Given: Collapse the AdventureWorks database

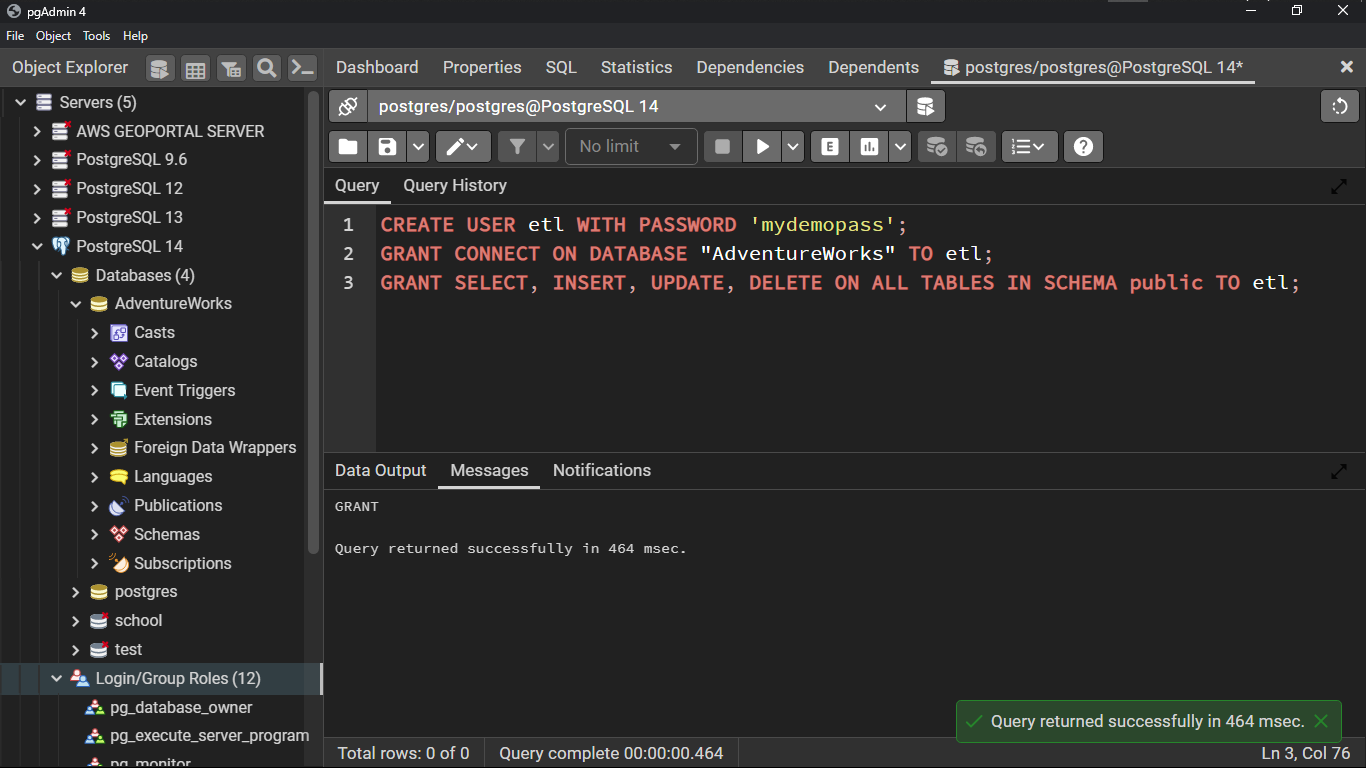Looking at the screenshot, I should [x=76, y=304].
